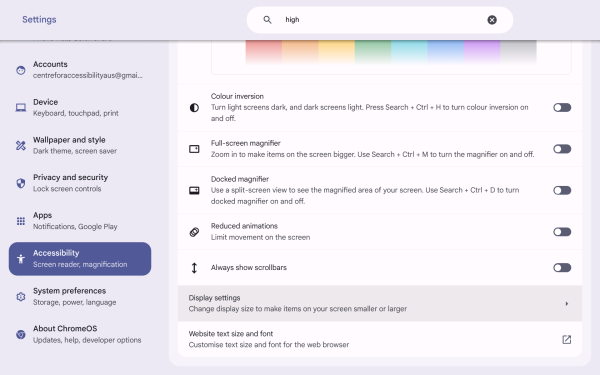Toggle the Colour inversion switch
The height and width of the screenshot is (375, 600).
[x=562, y=108]
